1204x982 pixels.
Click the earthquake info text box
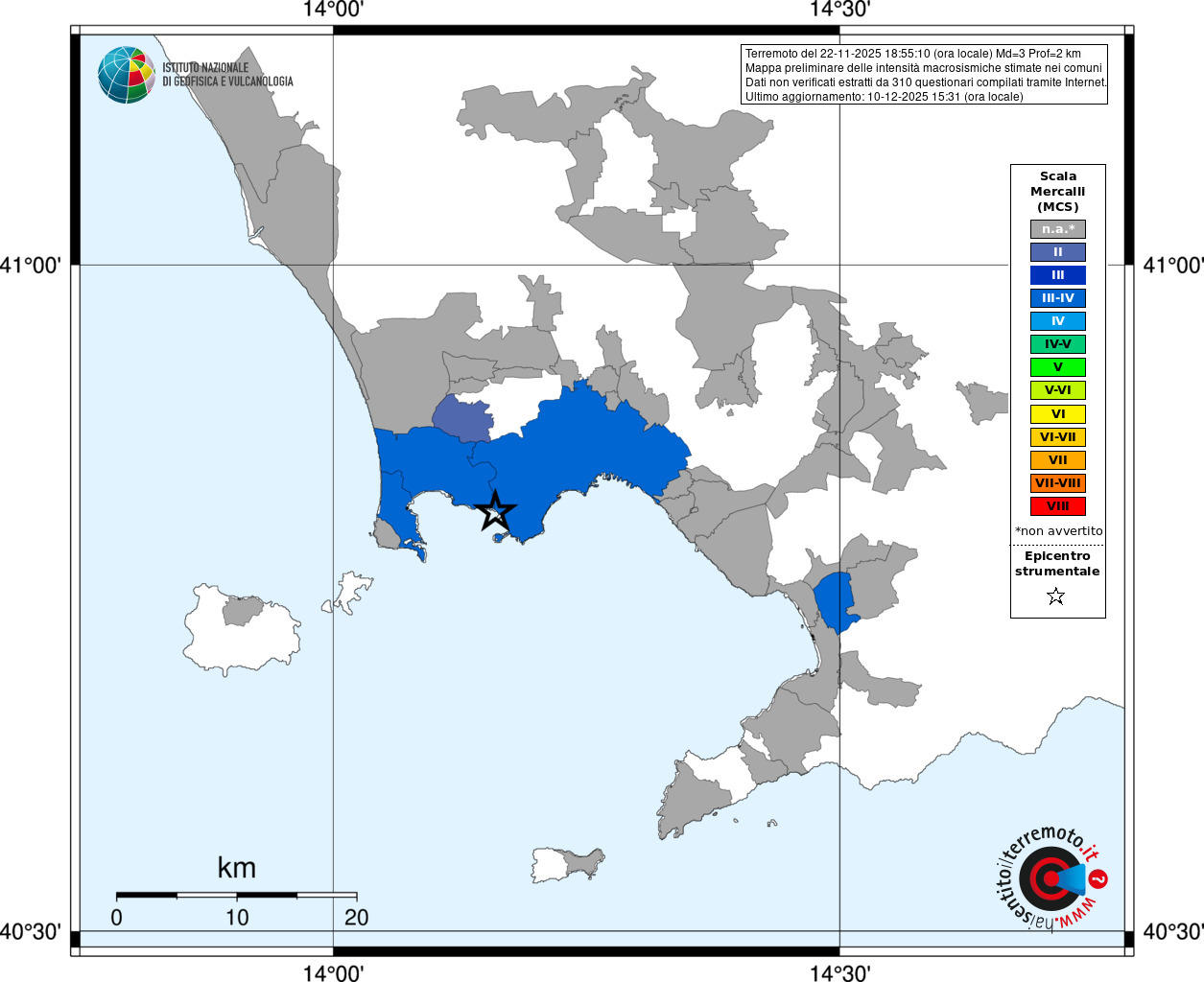(925, 75)
